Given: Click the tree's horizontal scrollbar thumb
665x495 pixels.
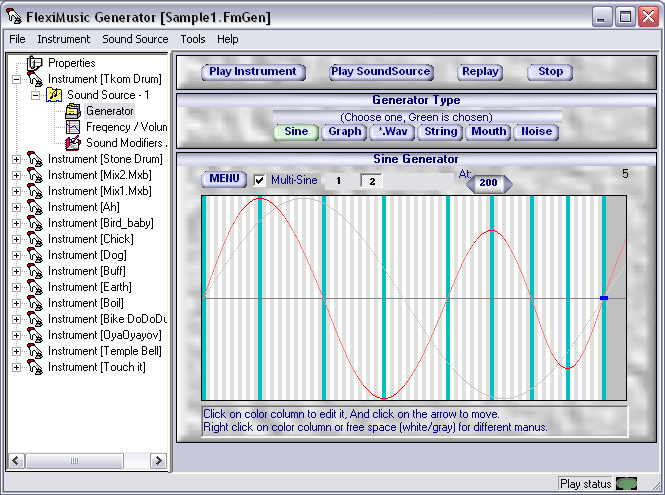Looking at the screenshot, I should [75, 461].
